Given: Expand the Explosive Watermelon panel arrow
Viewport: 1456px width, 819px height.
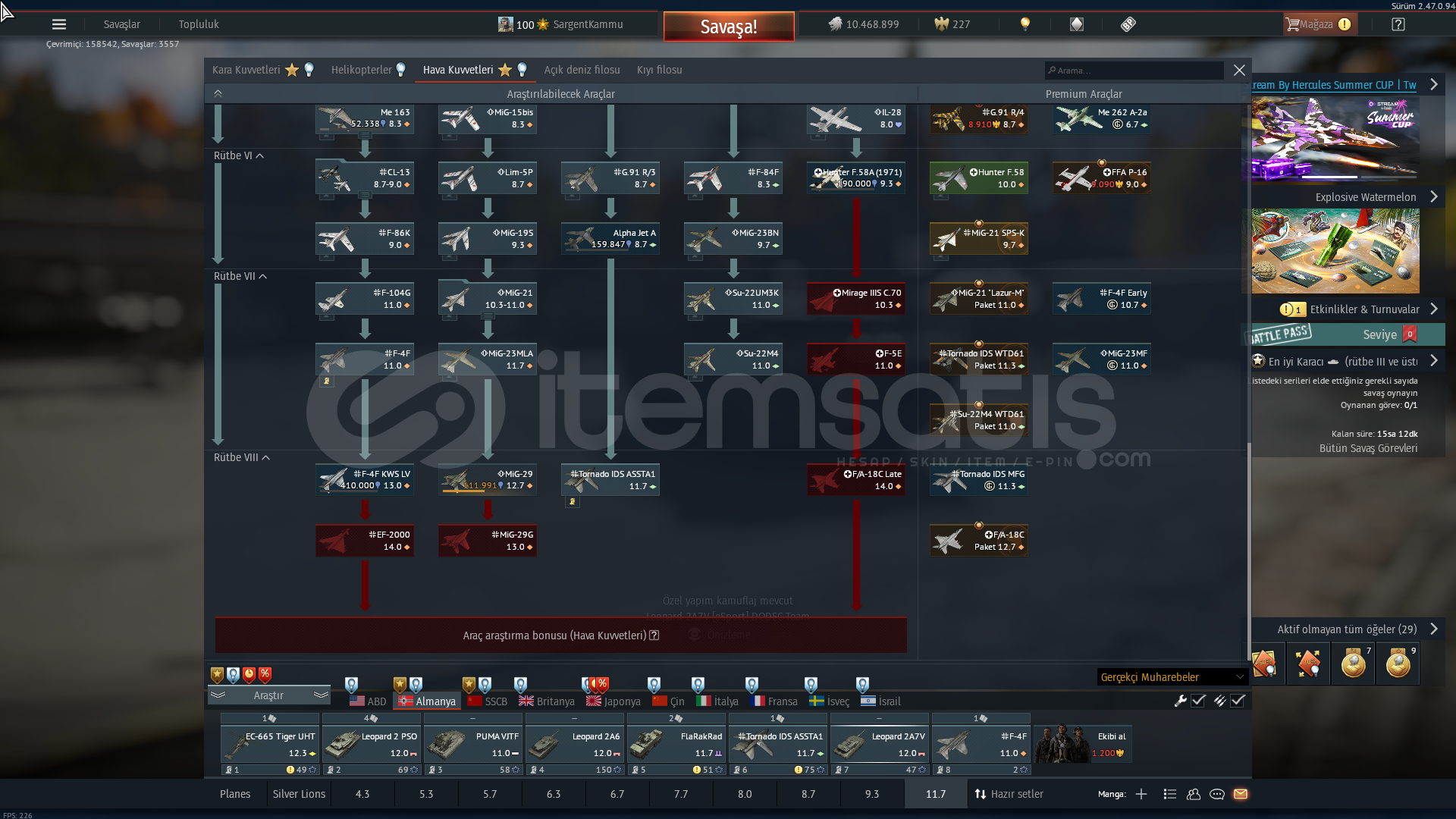Looking at the screenshot, I should (1434, 196).
